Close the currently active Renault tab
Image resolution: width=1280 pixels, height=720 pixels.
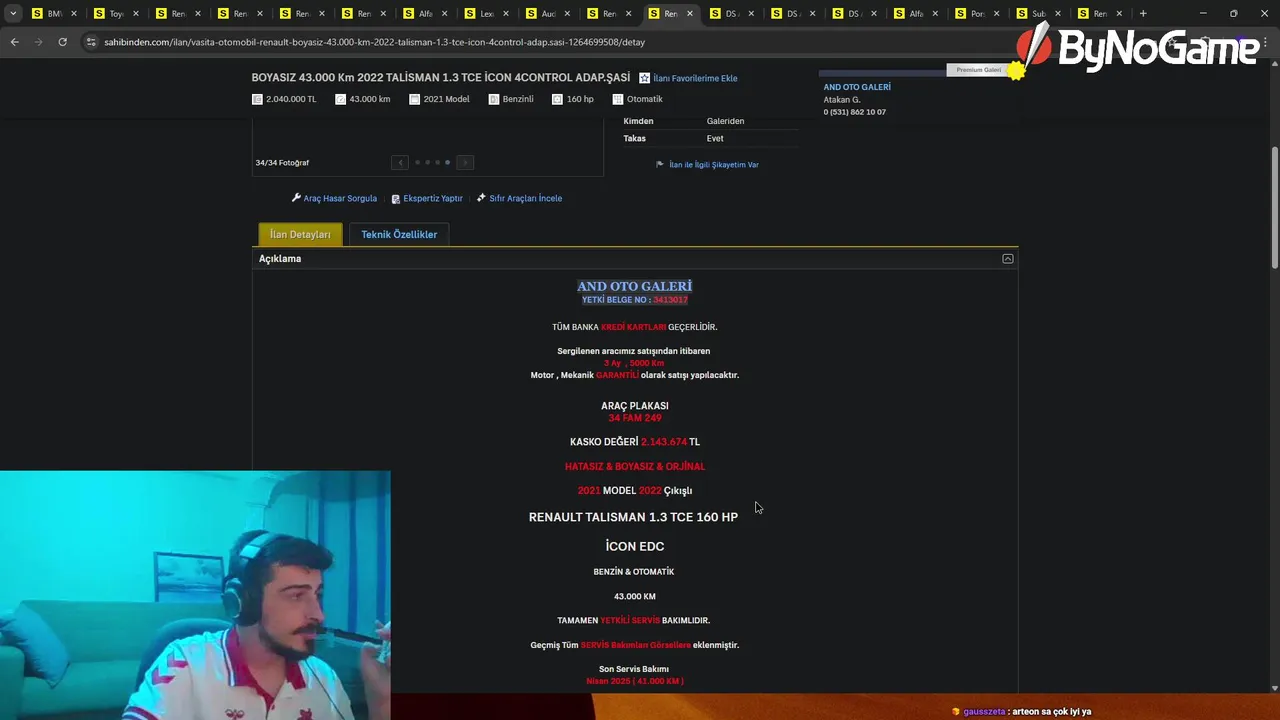[690, 14]
